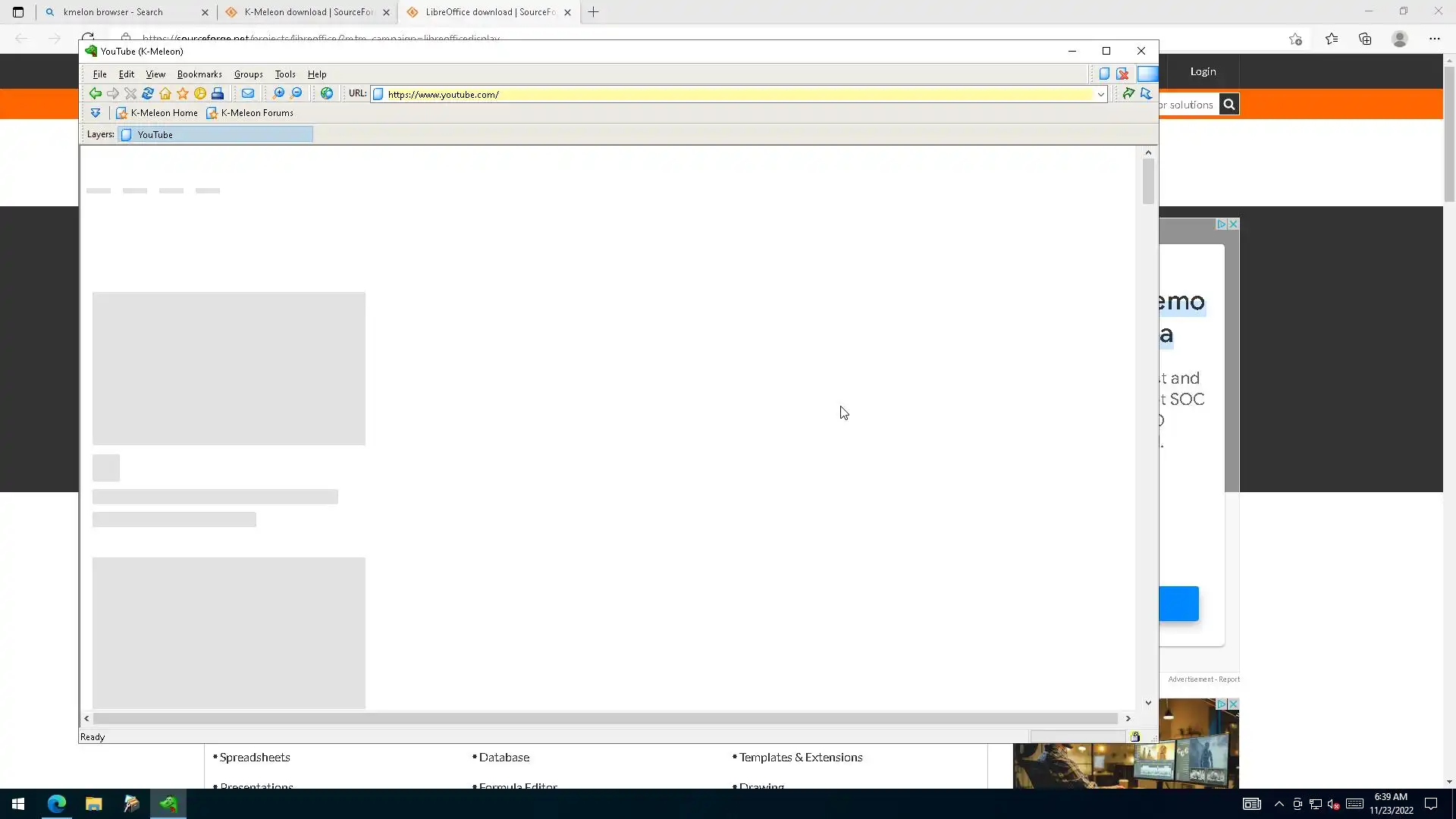Go to the home page via house icon
Screen dimensions: 1456x819
tap(165, 93)
